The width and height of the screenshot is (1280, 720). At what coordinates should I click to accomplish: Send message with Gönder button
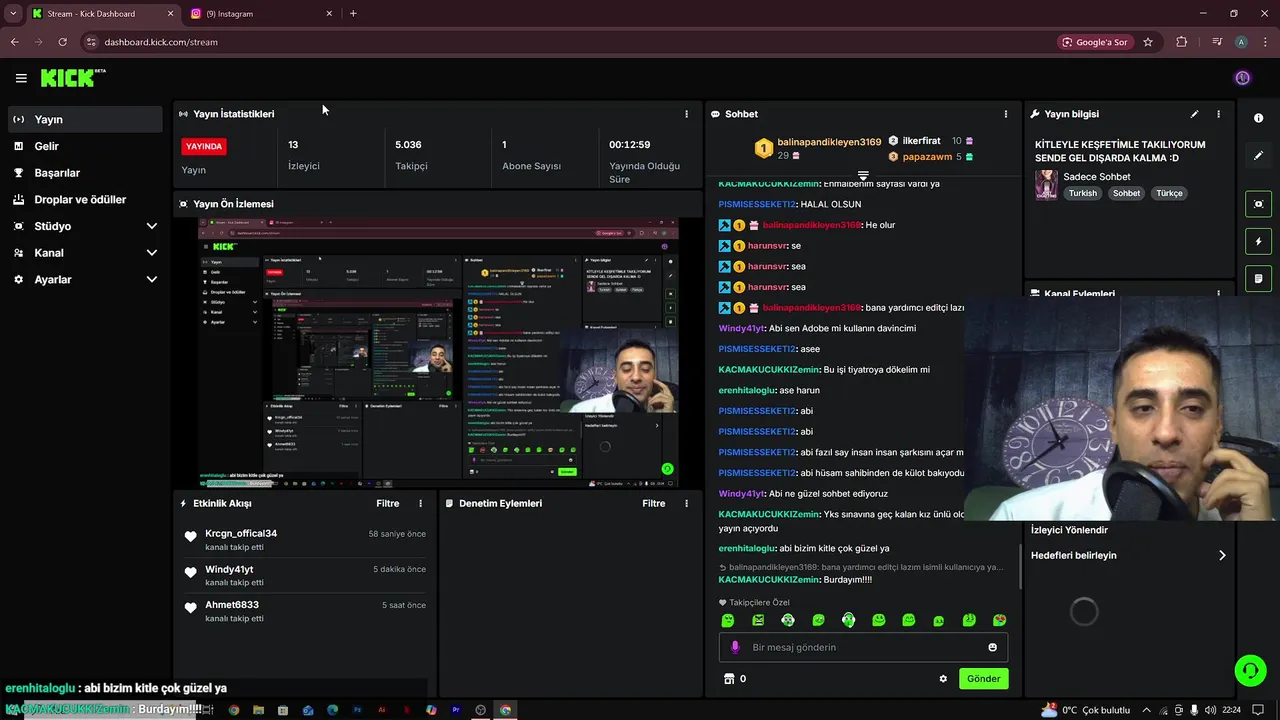point(983,679)
